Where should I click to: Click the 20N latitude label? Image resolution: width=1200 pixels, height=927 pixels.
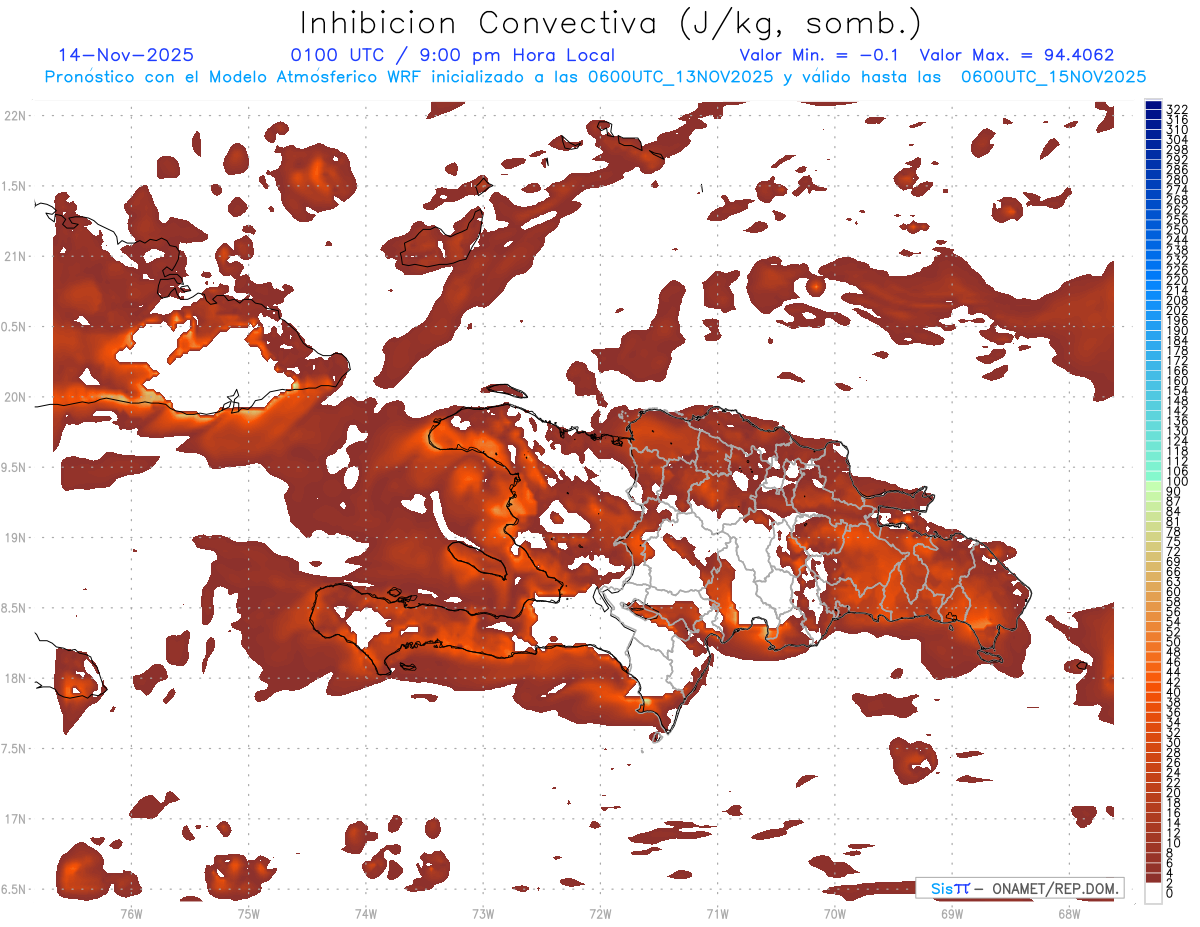pos(16,397)
